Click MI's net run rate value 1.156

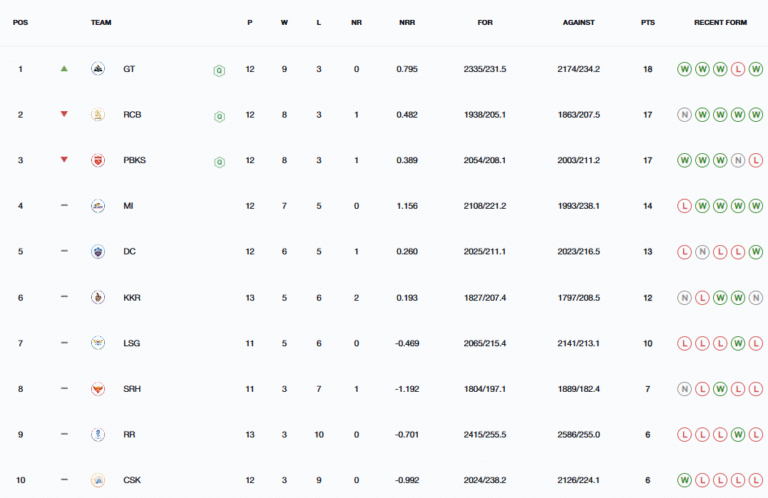(x=406, y=206)
